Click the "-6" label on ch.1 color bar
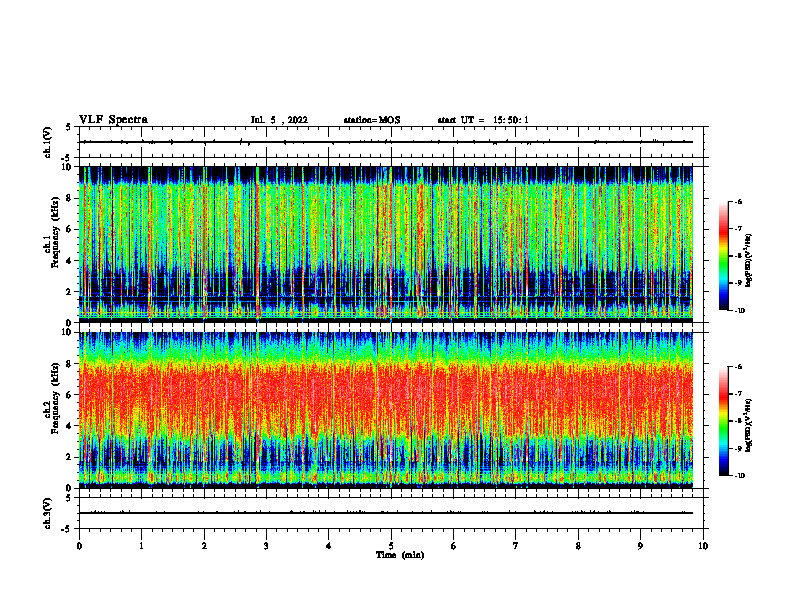Screen dimensions: 792x612 click(x=738, y=201)
